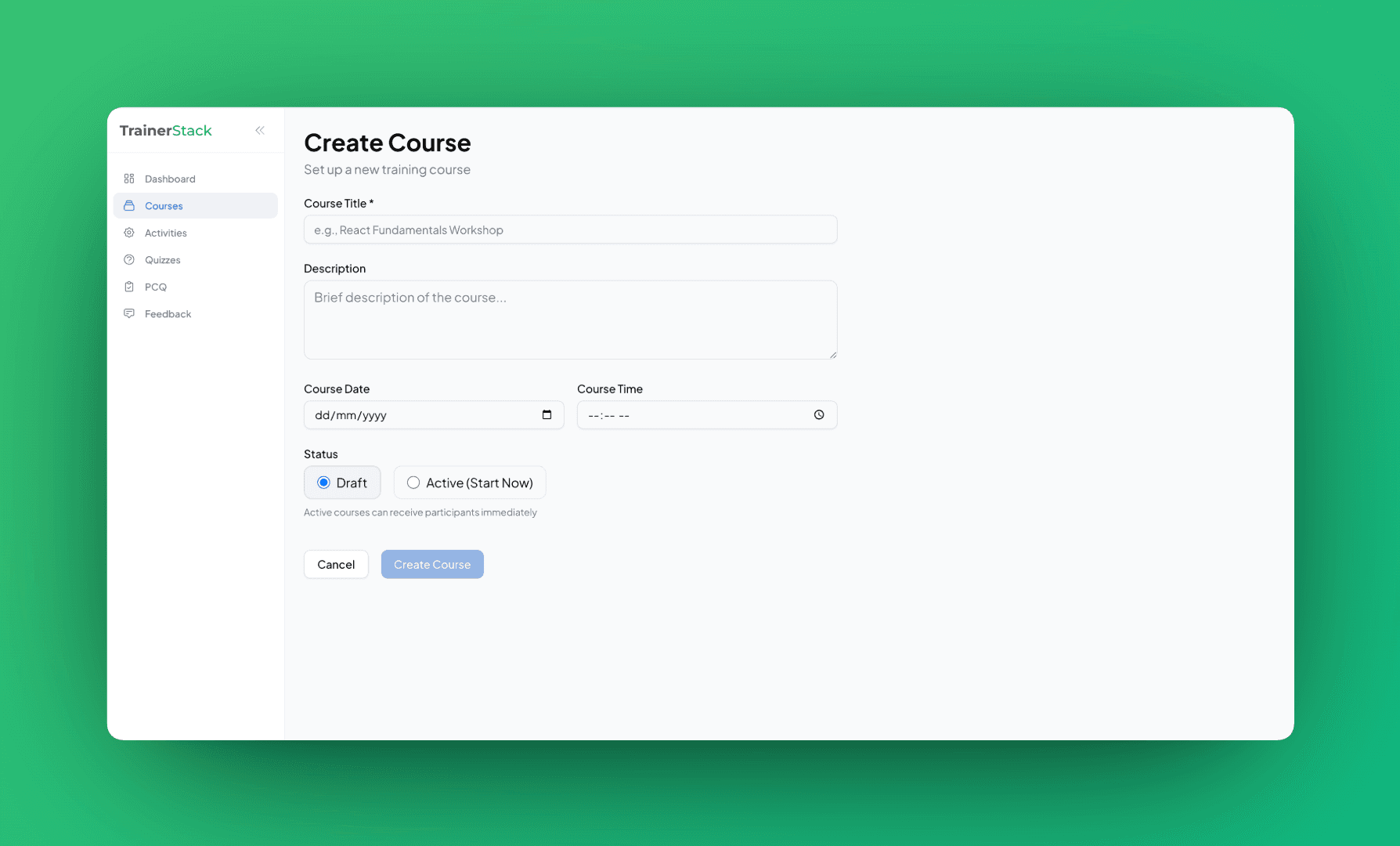Select the Courses icon in the sidebar
This screenshot has width=1400, height=846.
coord(129,205)
